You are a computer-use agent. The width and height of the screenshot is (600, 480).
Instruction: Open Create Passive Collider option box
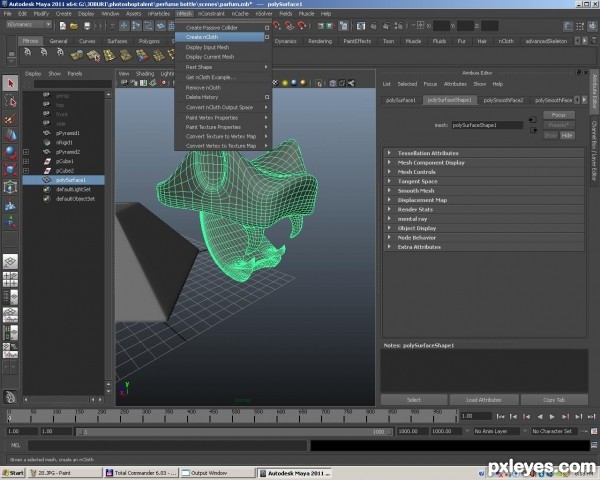[267, 28]
